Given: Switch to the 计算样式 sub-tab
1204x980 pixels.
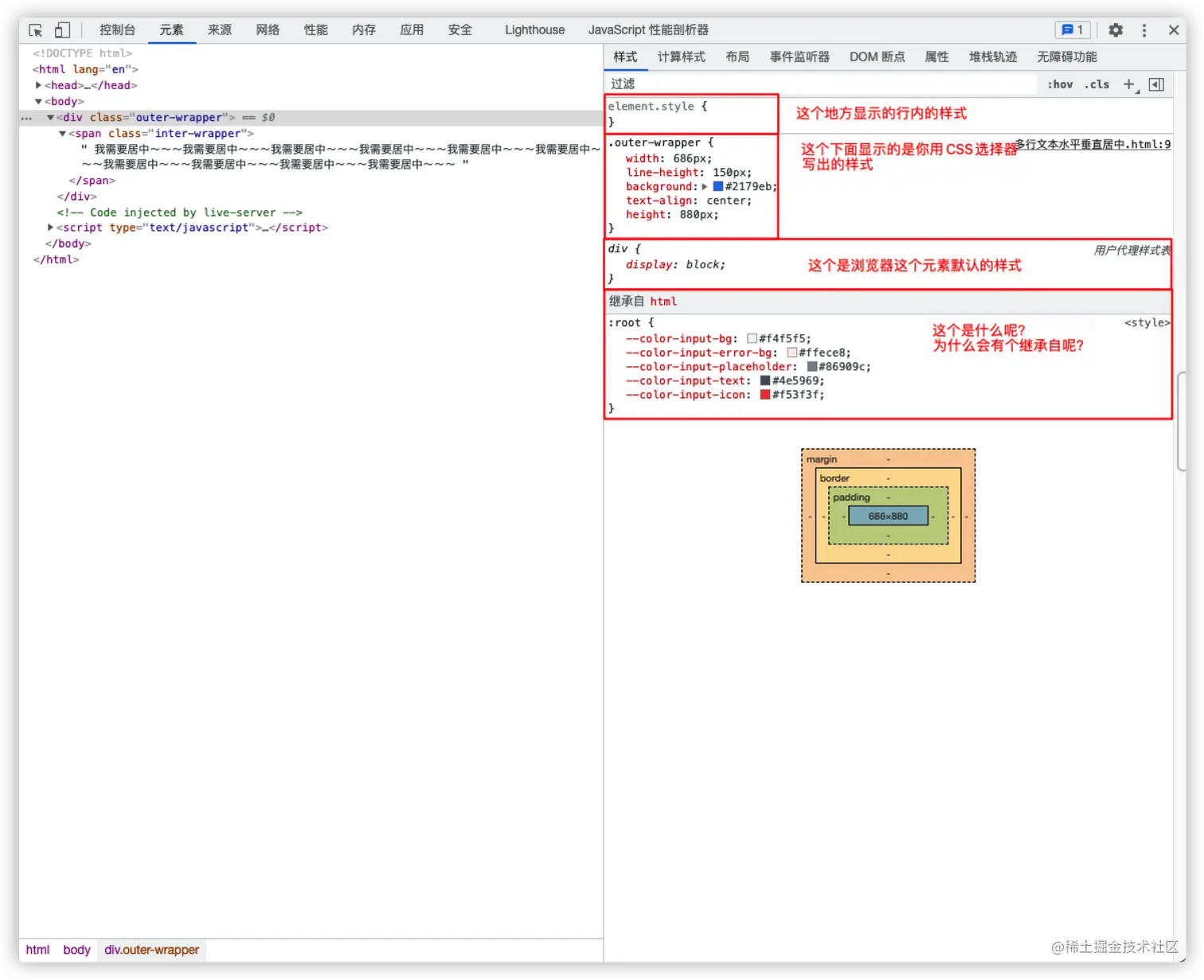Looking at the screenshot, I should point(682,57).
